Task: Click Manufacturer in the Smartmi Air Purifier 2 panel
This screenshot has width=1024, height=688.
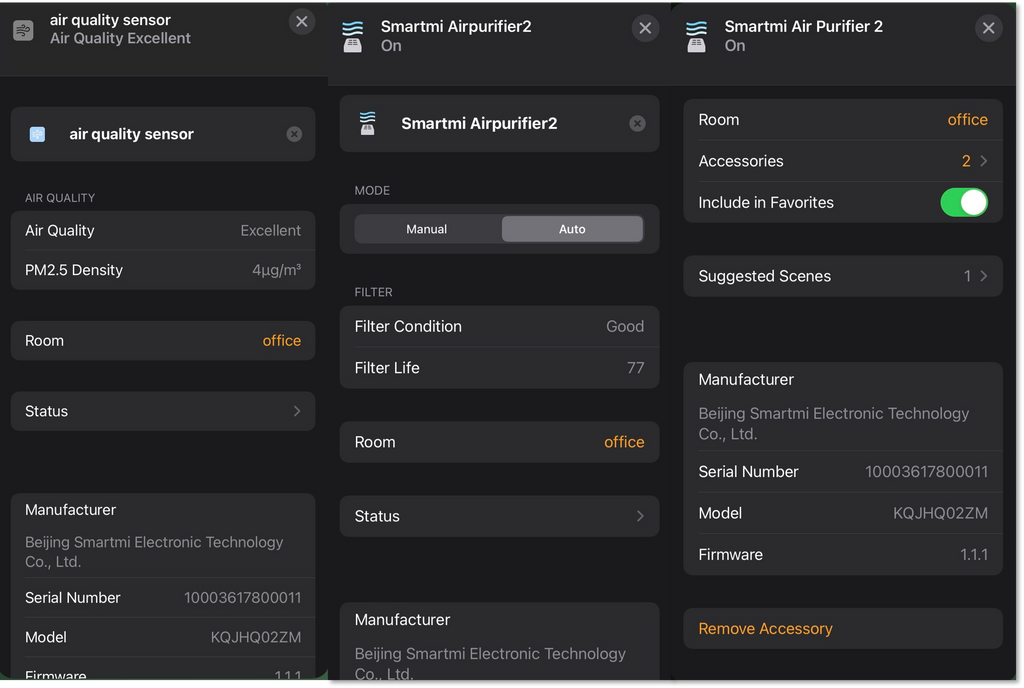Action: click(843, 406)
